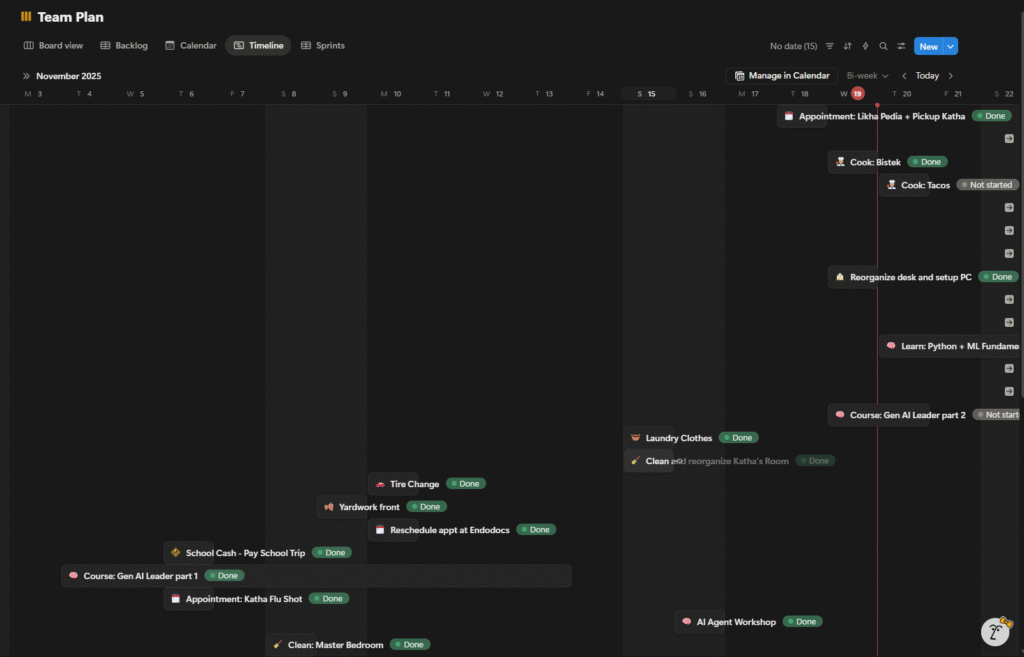Collapse the timeline sidebar with the double chevron

27,75
